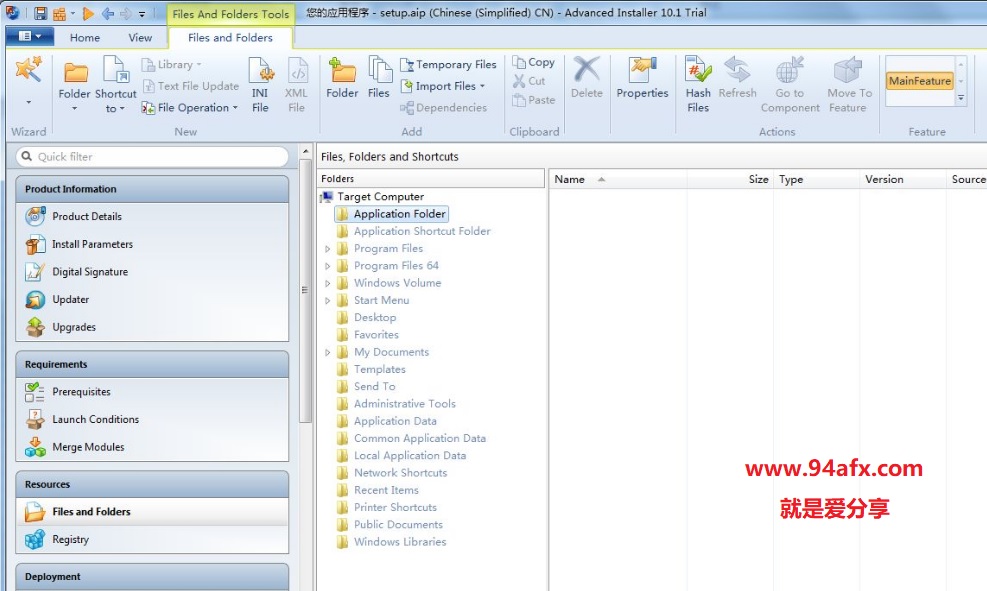Click the Text File Update button
Image resolution: width=987 pixels, height=591 pixels.
[191, 86]
